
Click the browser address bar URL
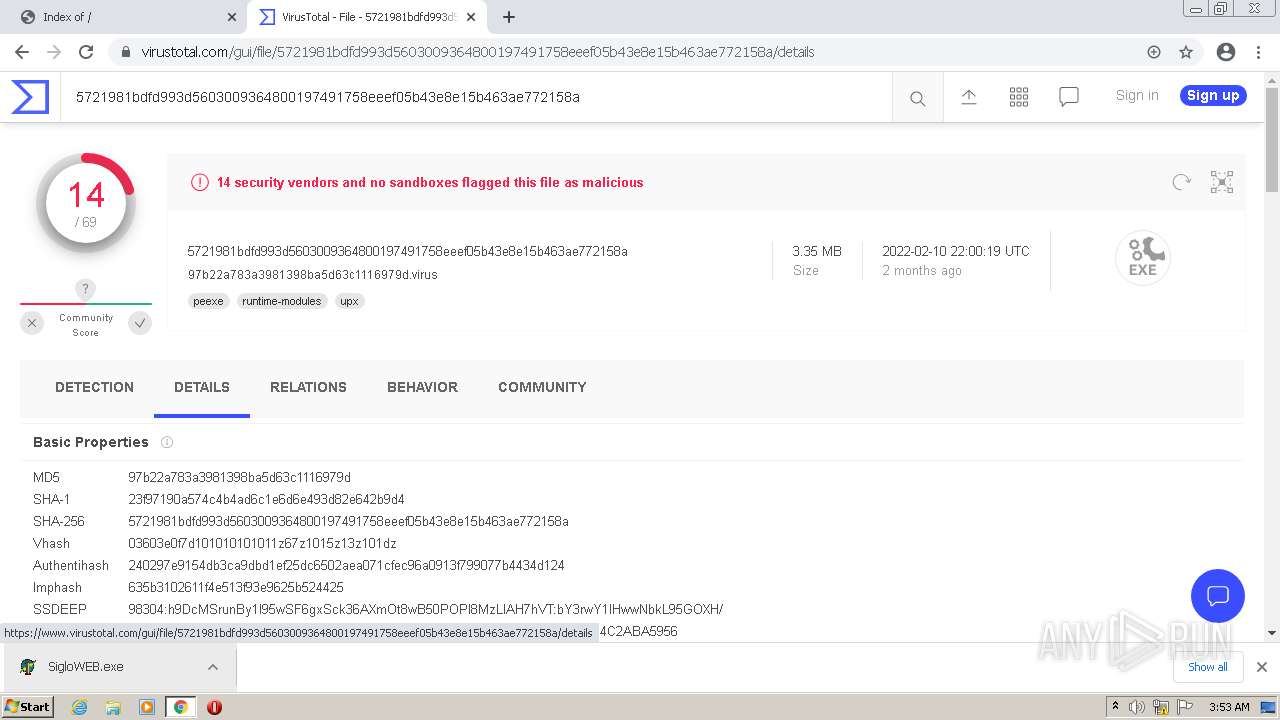[x=478, y=52]
